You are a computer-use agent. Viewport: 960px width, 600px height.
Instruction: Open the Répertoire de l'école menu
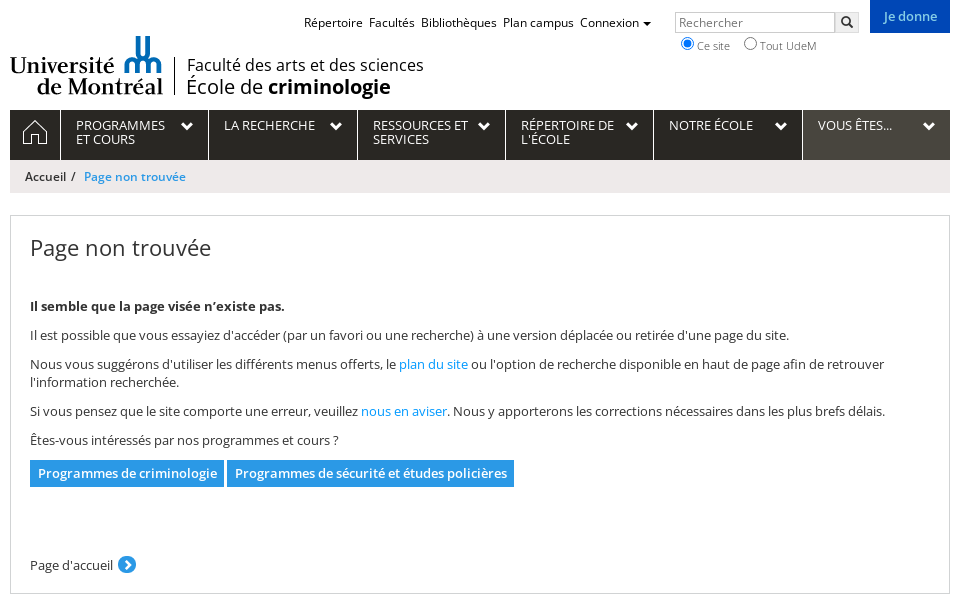[579, 133]
